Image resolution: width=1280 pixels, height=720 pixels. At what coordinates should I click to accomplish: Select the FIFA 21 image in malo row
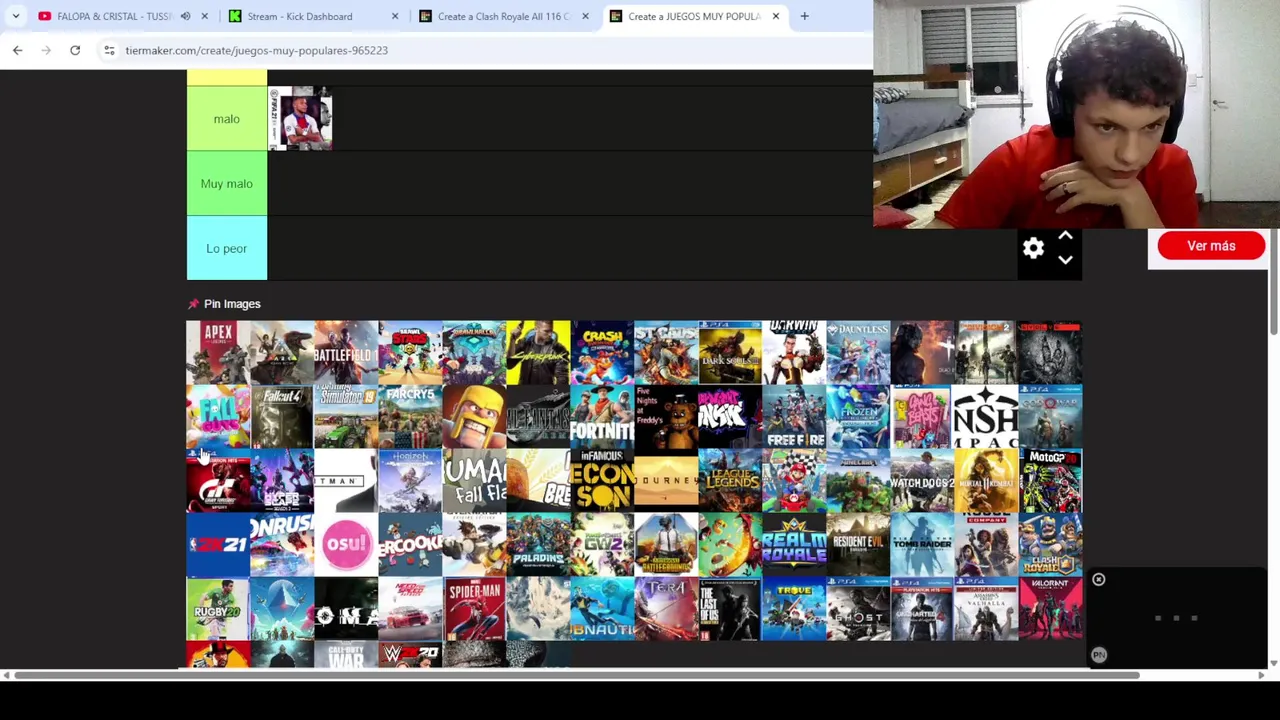[300, 119]
